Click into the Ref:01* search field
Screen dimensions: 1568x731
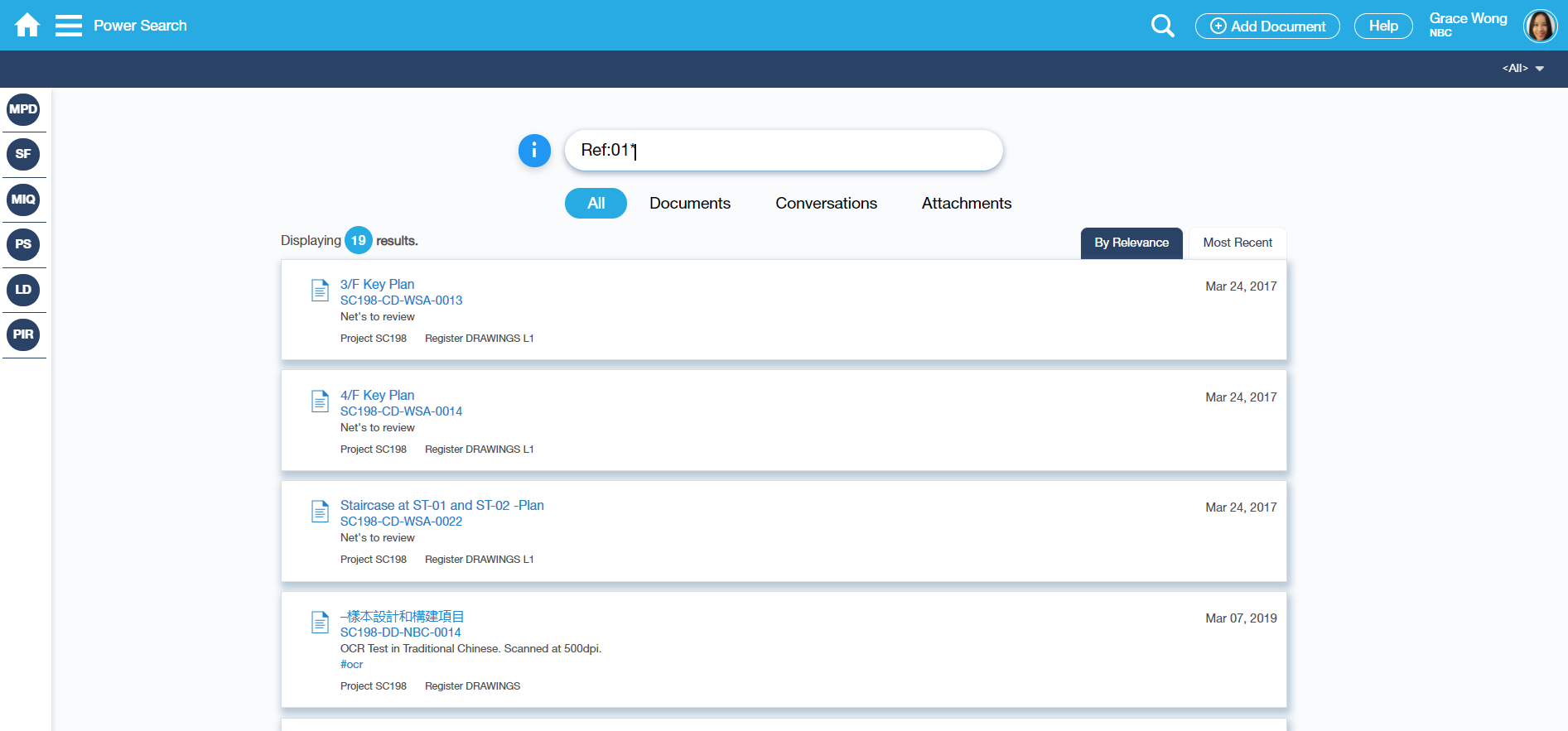[783, 151]
